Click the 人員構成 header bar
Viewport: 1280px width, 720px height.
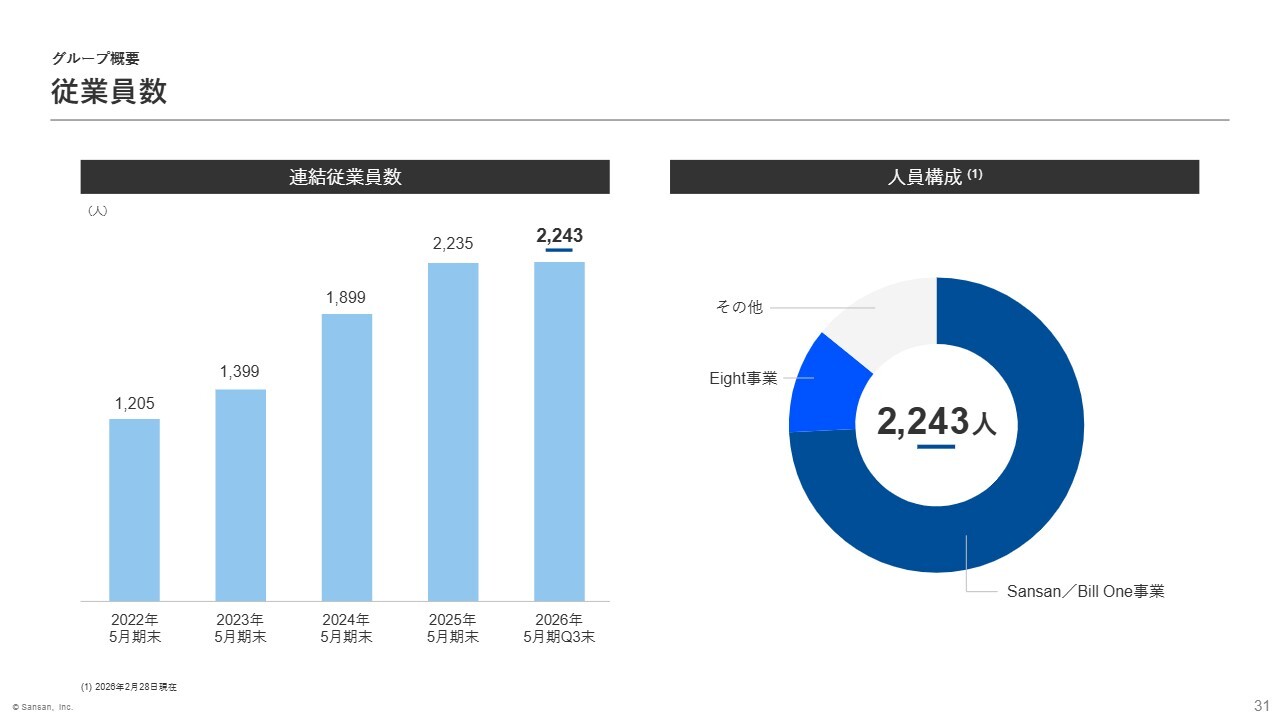click(934, 177)
